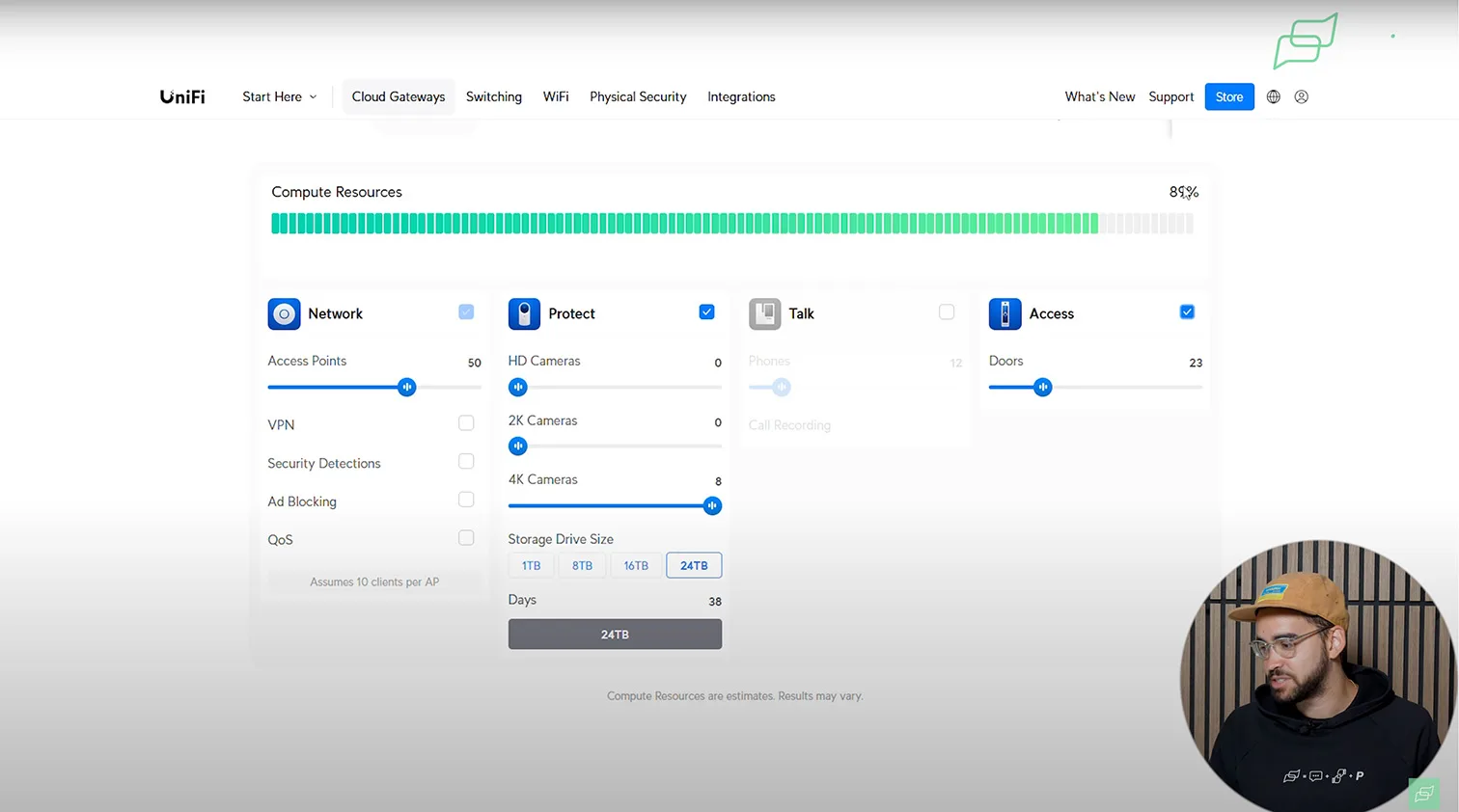This screenshot has width=1459, height=812.
Task: Open the language globe icon
Action: [1273, 96]
